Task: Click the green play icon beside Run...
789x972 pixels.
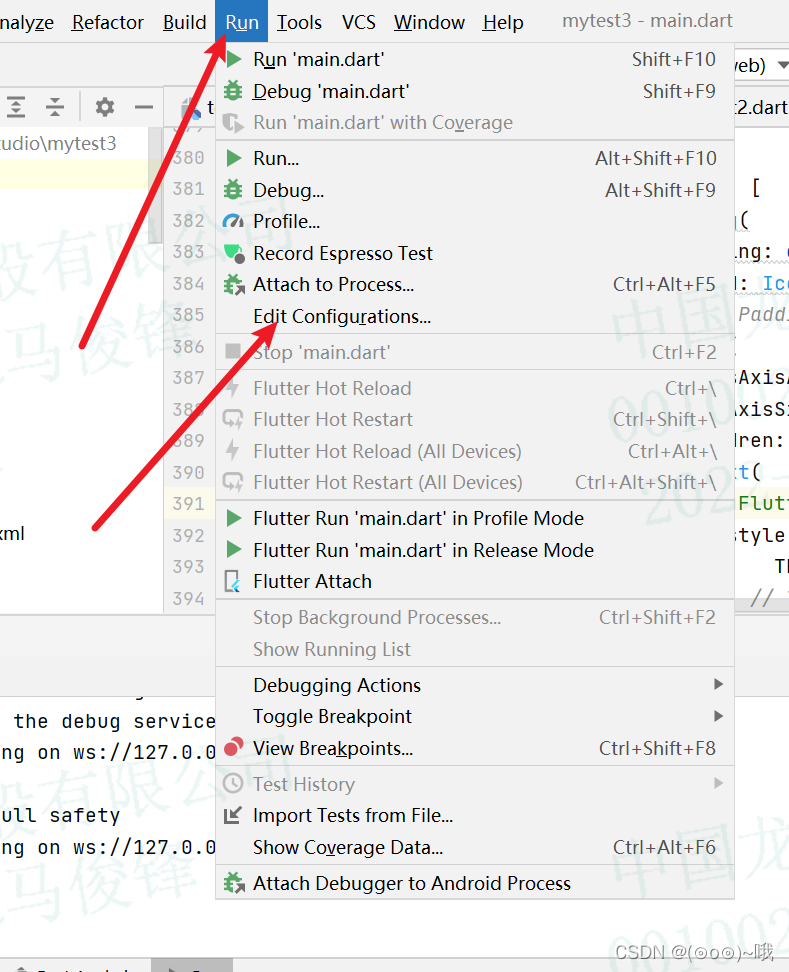Action: [x=234, y=159]
